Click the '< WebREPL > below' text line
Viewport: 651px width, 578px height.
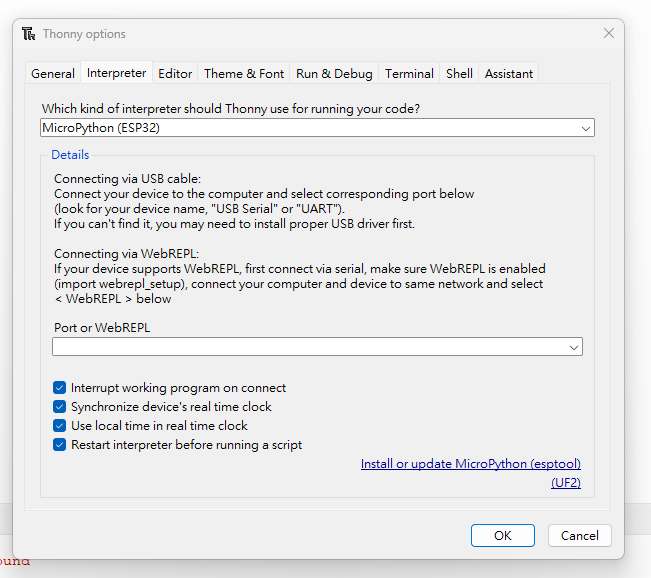(x=113, y=299)
